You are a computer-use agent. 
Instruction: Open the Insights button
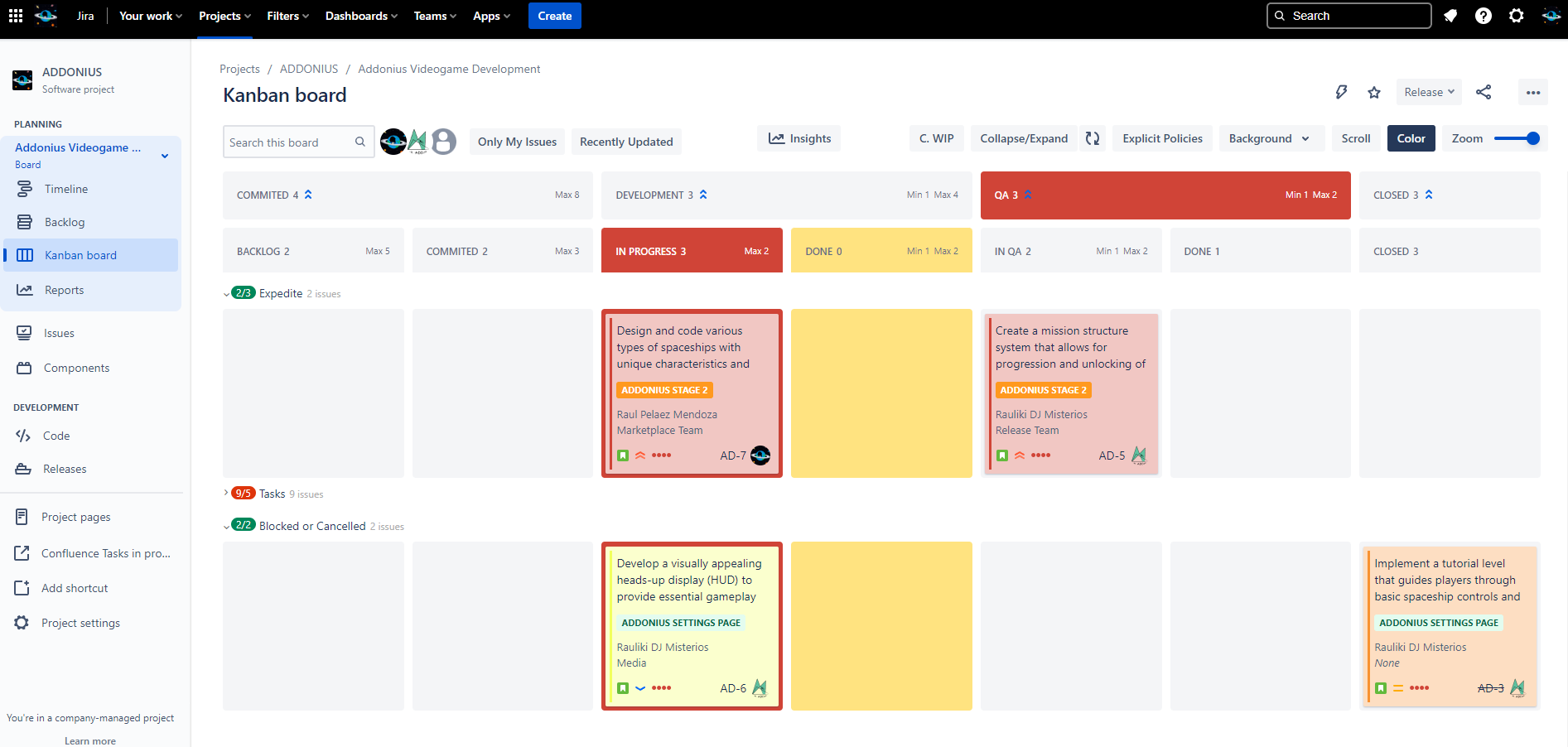coord(799,138)
